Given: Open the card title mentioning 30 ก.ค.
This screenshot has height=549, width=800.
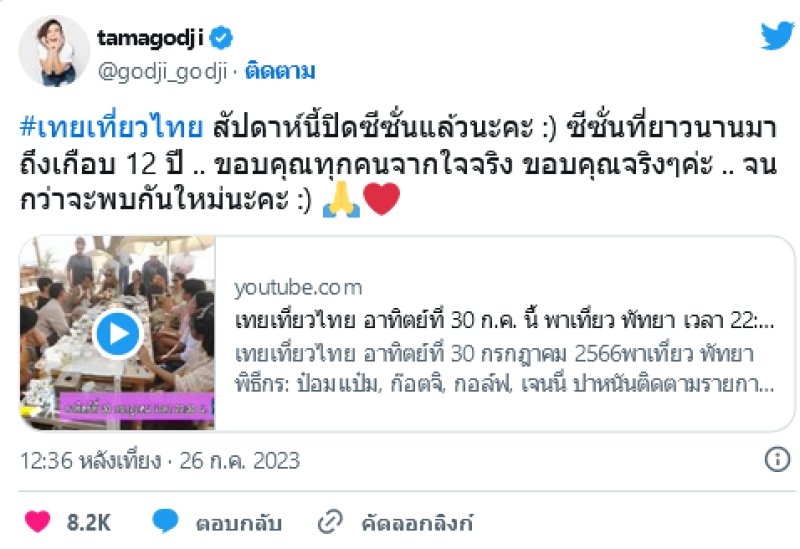Looking at the screenshot, I should 504,320.
